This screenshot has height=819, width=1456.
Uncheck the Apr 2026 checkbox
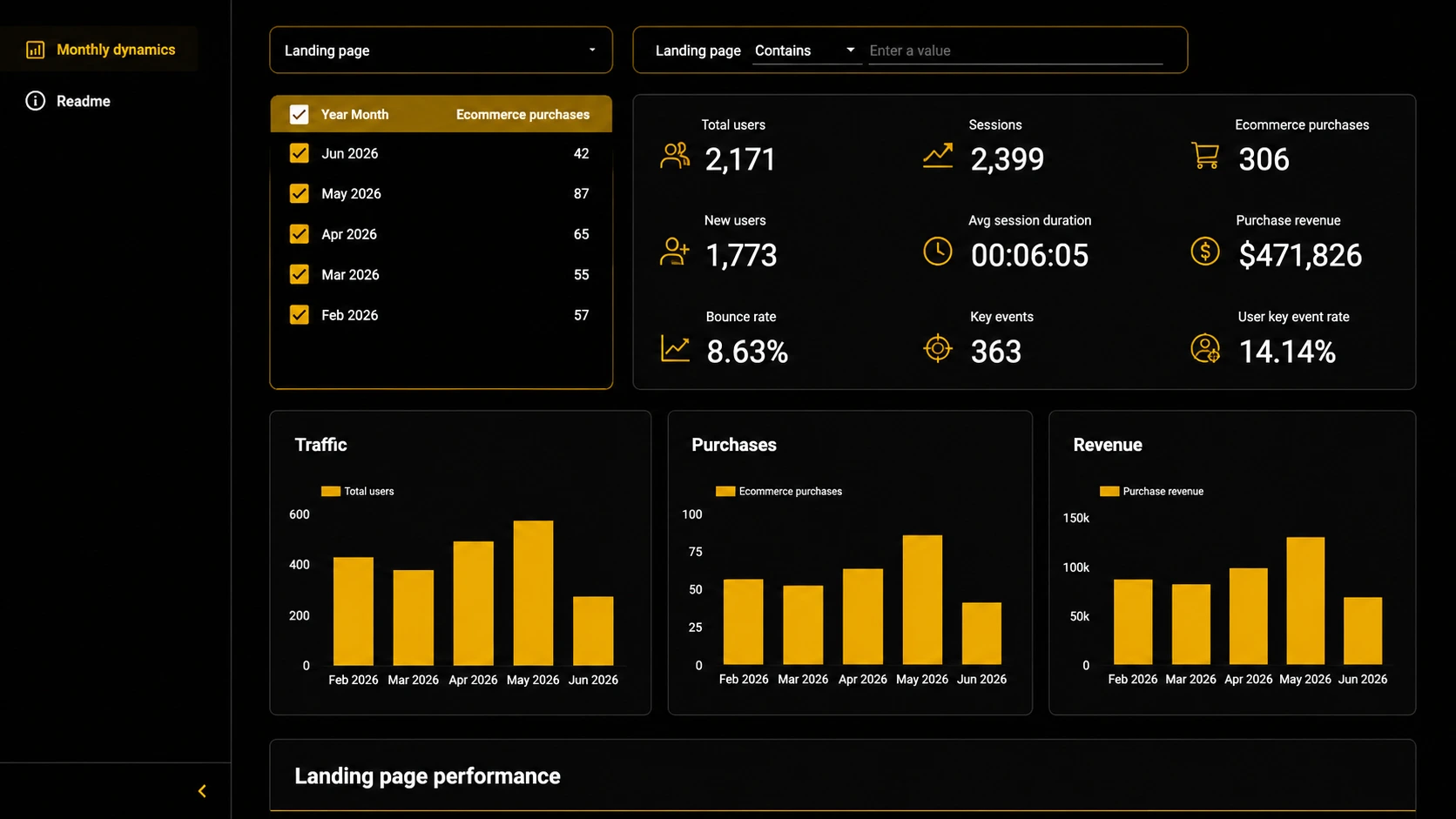(x=299, y=234)
